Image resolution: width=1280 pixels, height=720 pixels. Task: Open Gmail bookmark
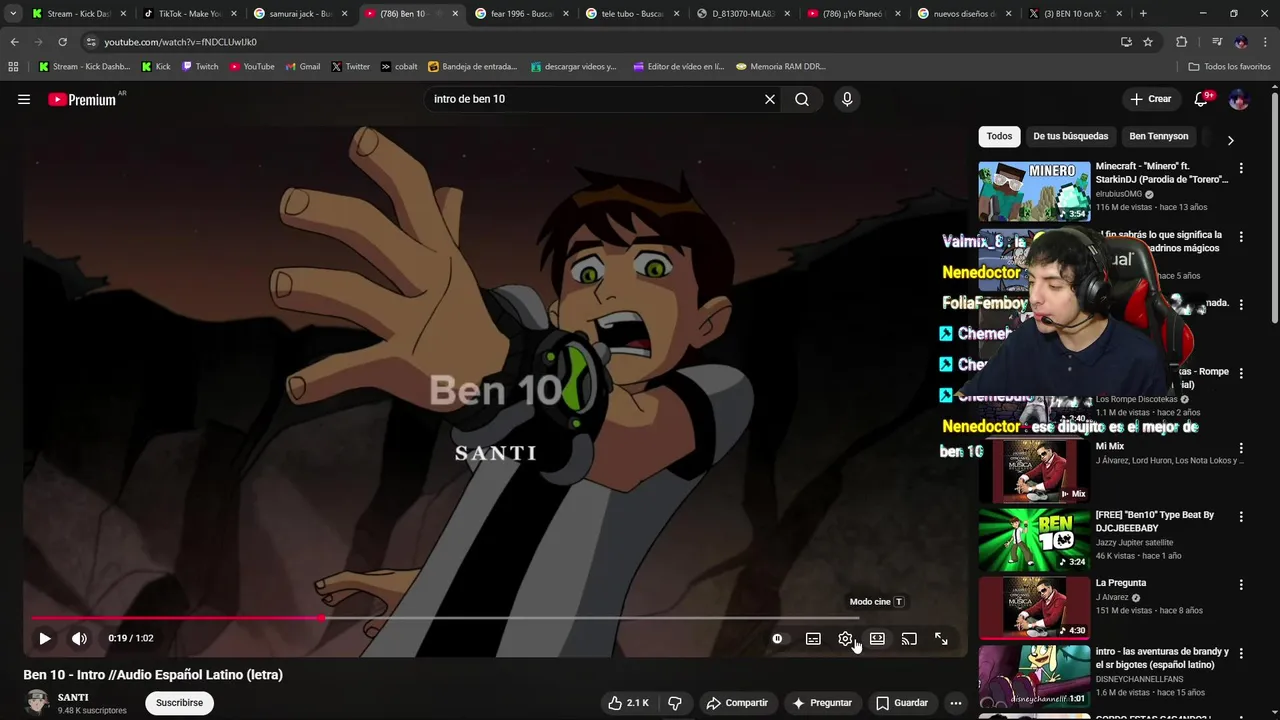302,67
